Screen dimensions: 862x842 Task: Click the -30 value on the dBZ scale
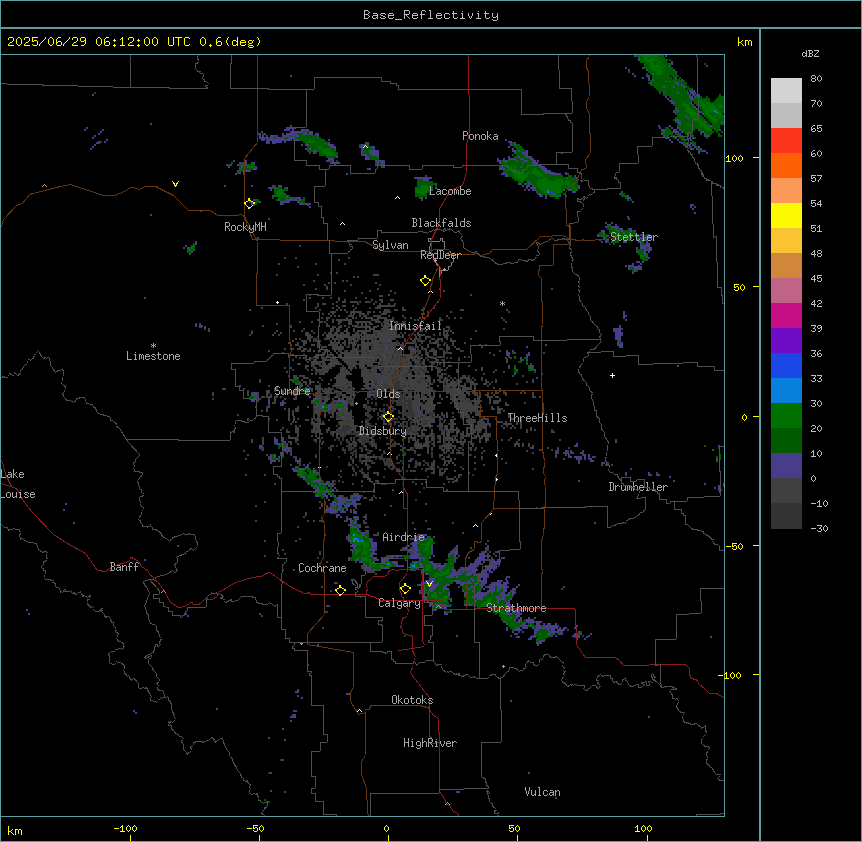[x=819, y=528]
